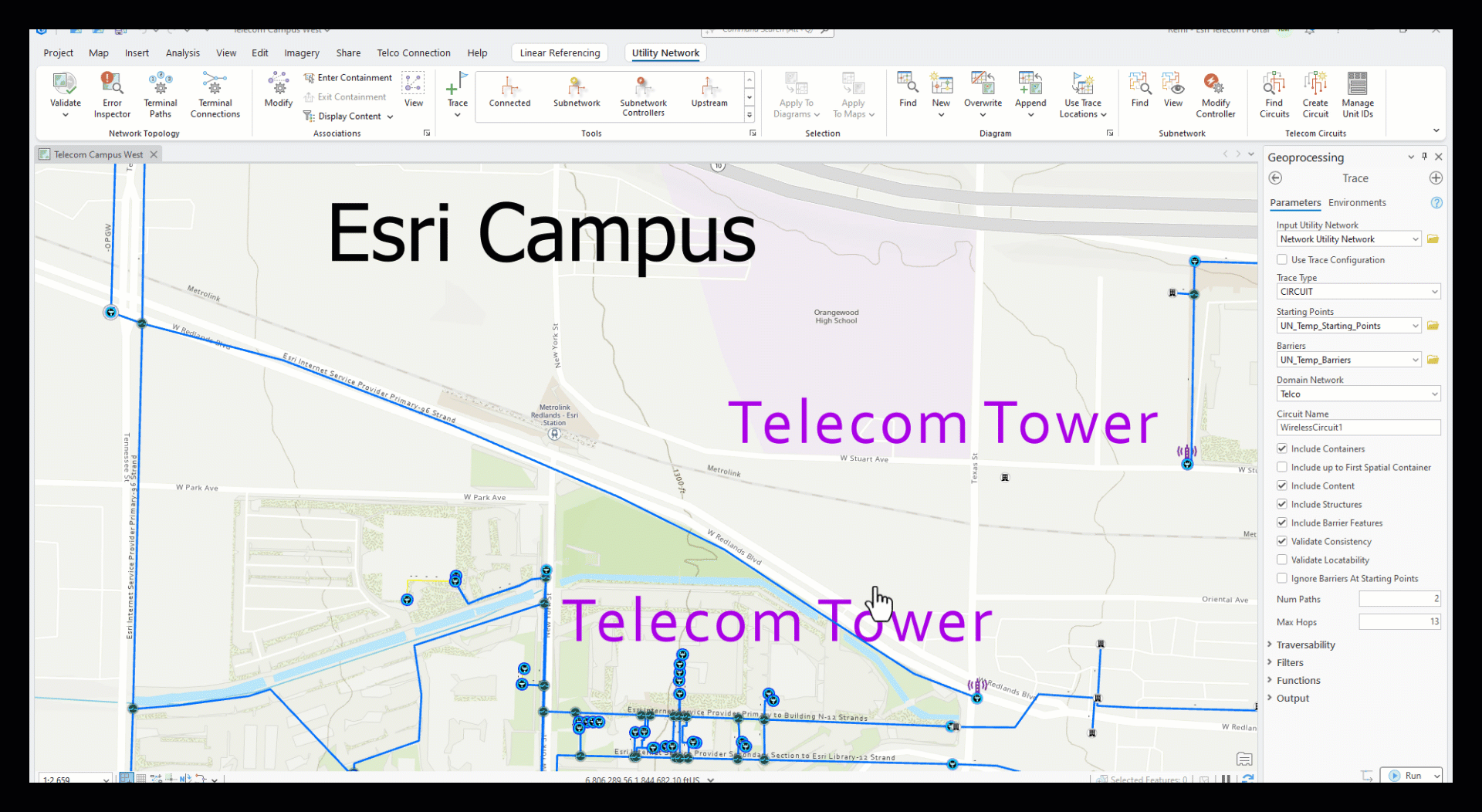Image resolution: width=1482 pixels, height=812 pixels.
Task: Uncheck Include Structures option
Action: pyautogui.click(x=1282, y=504)
